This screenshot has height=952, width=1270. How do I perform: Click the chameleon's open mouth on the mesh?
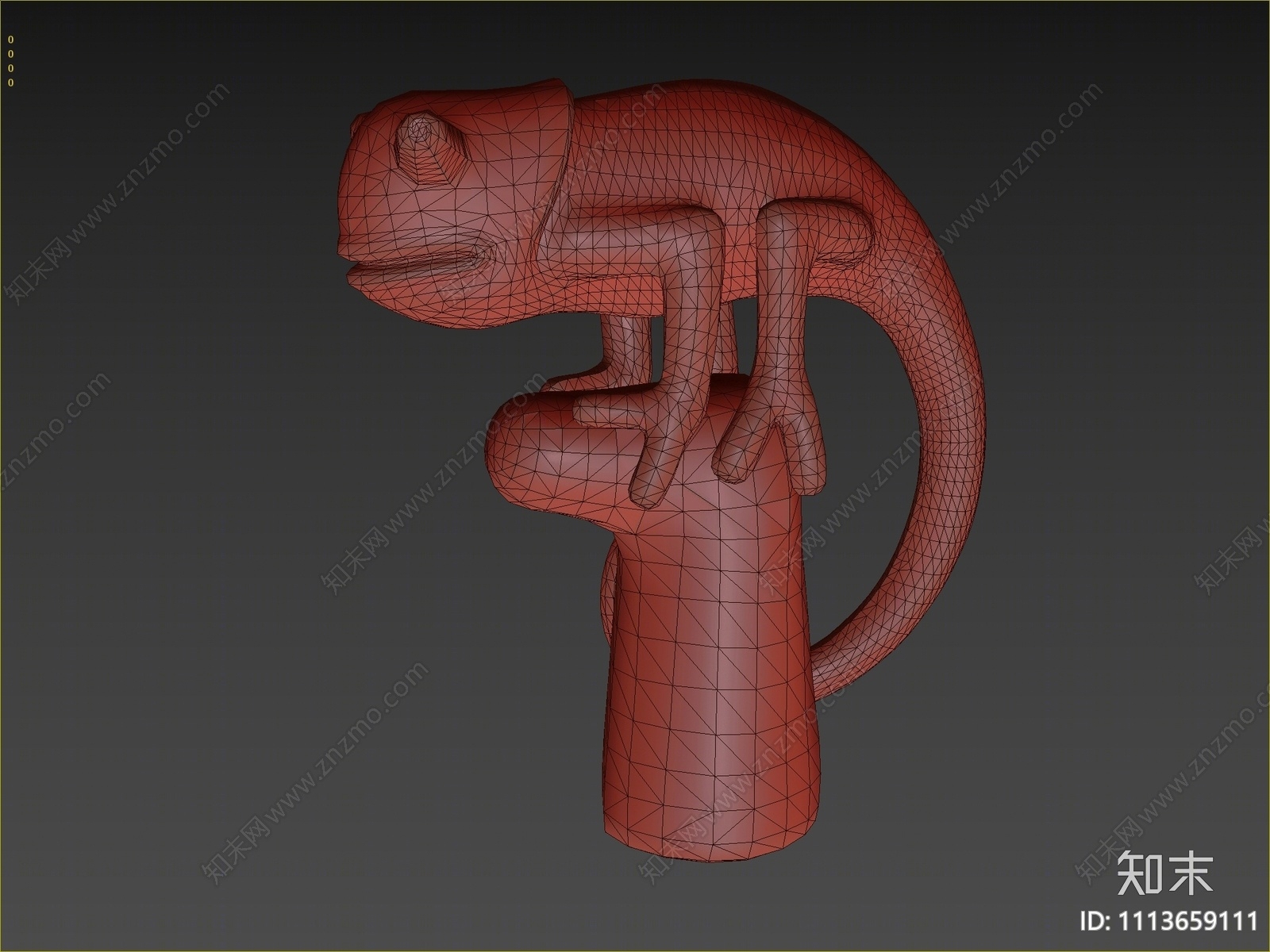coord(421,262)
